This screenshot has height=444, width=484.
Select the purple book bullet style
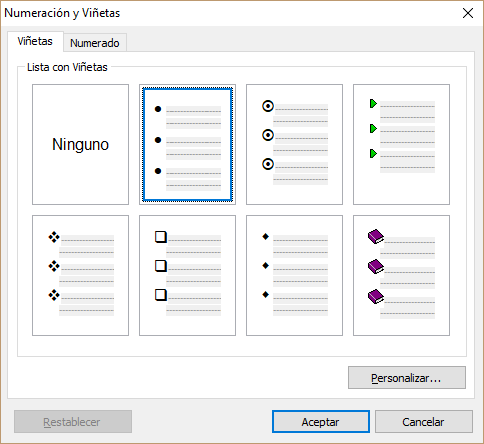click(x=401, y=275)
